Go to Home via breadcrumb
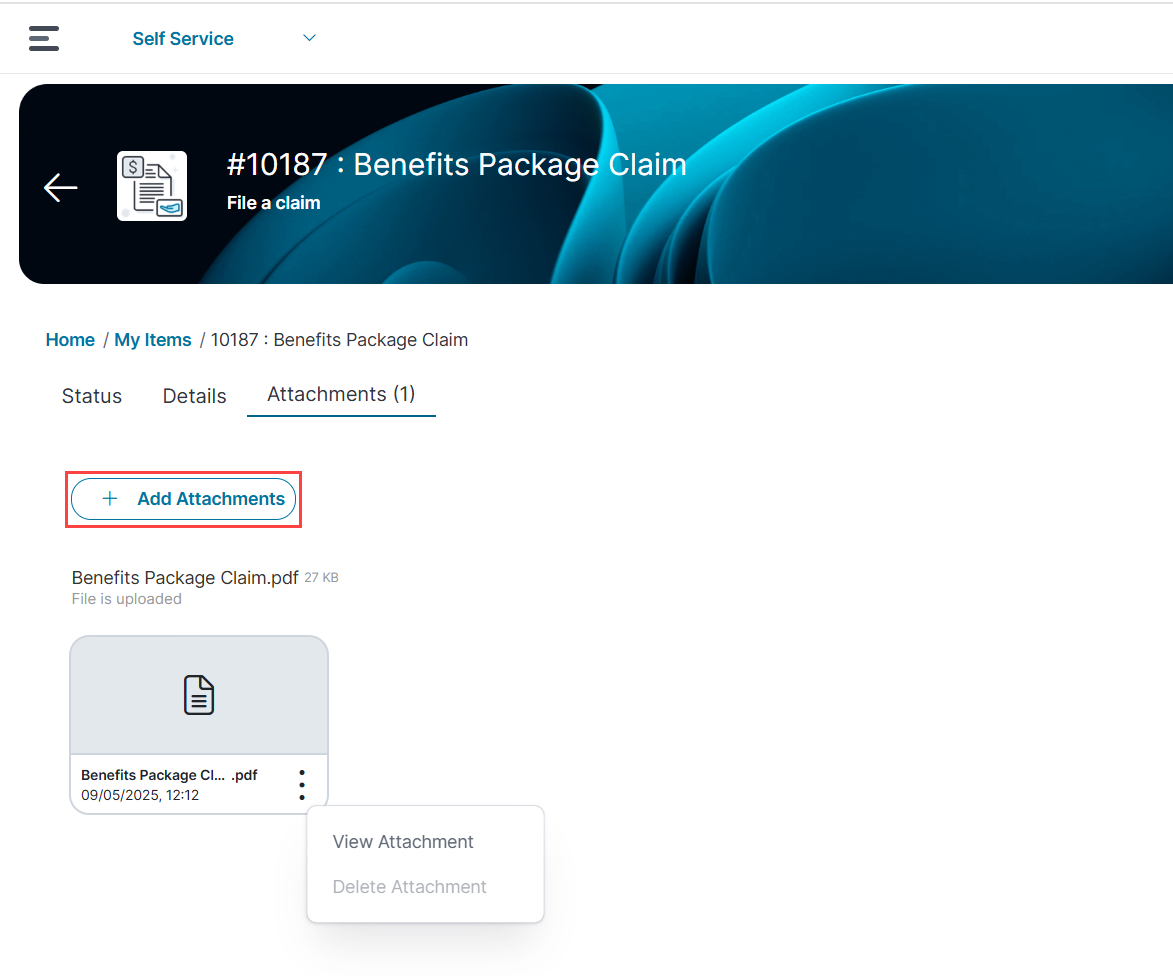This screenshot has height=976, width=1173. (70, 340)
